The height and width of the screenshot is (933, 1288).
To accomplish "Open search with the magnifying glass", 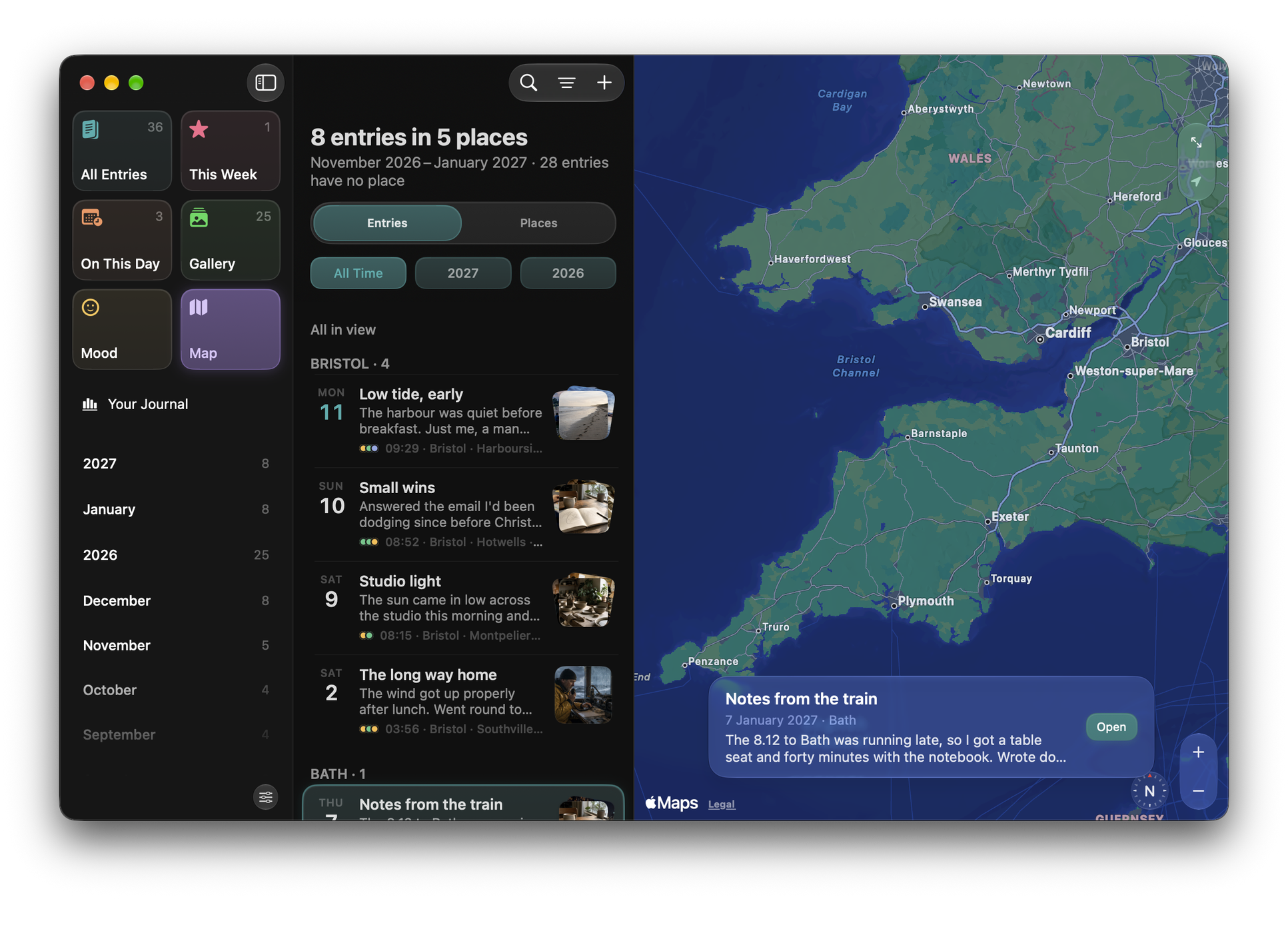I will (x=528, y=83).
